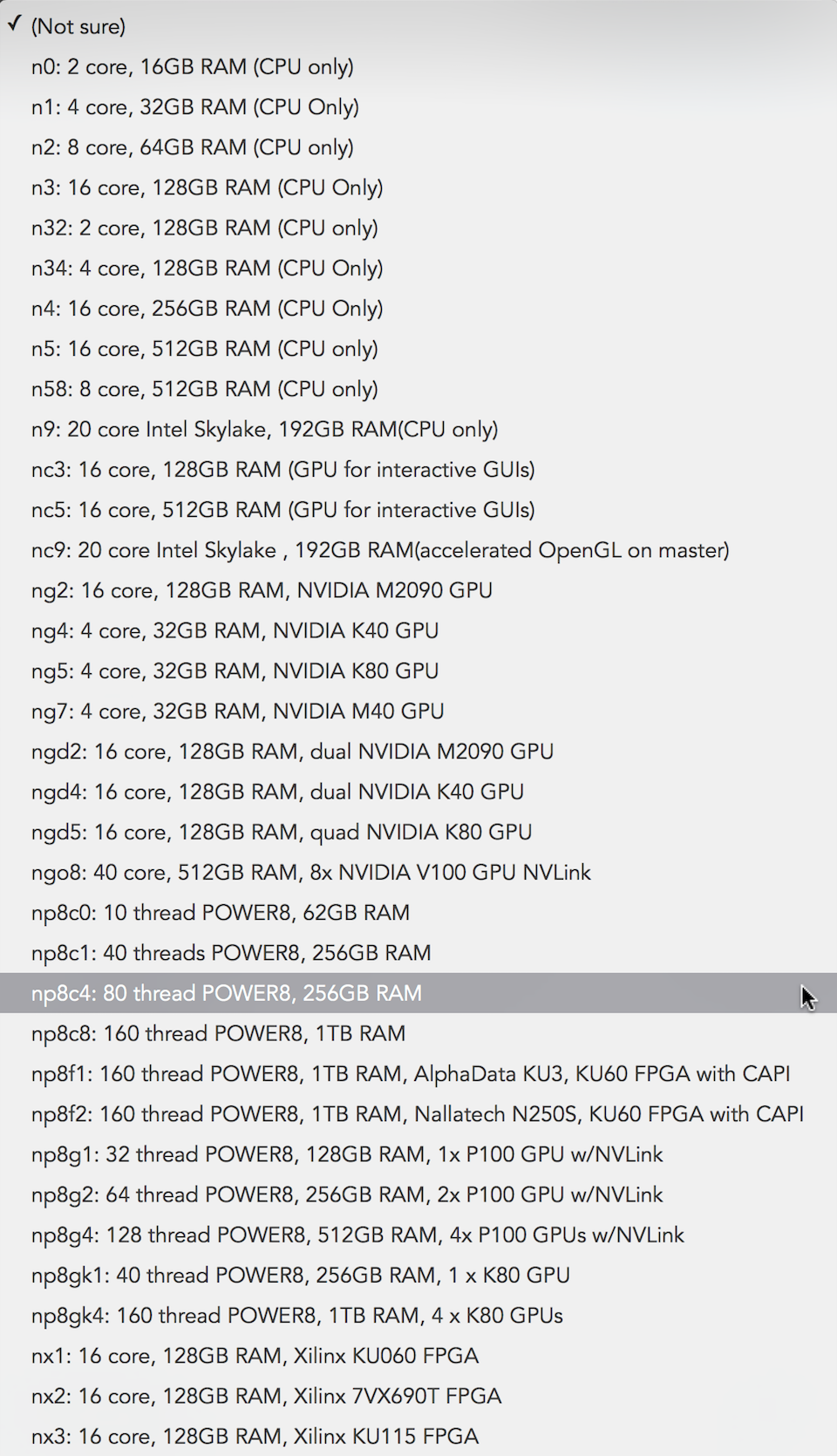Click highlighted np8c4: 80 thread POWER8 item
The image size is (837, 1456).
418,993
